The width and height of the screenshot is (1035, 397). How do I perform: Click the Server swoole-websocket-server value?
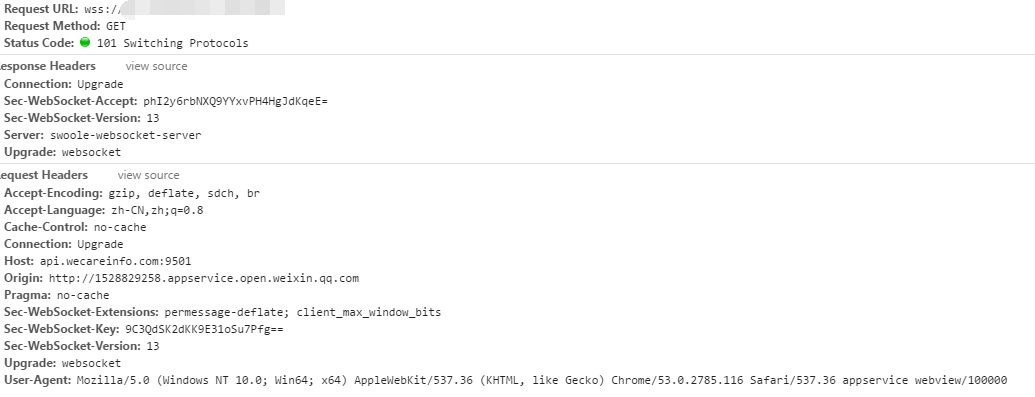[x=125, y=135]
